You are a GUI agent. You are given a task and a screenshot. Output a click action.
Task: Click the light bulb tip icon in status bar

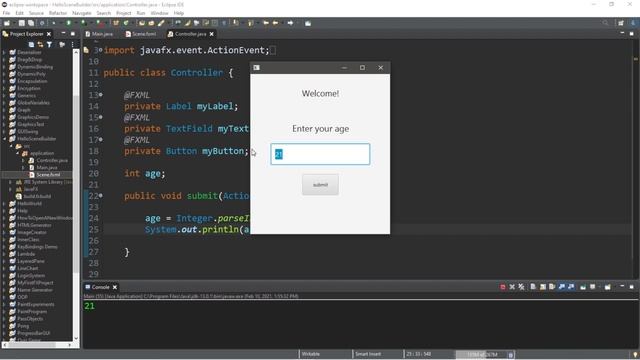(x=635, y=355)
